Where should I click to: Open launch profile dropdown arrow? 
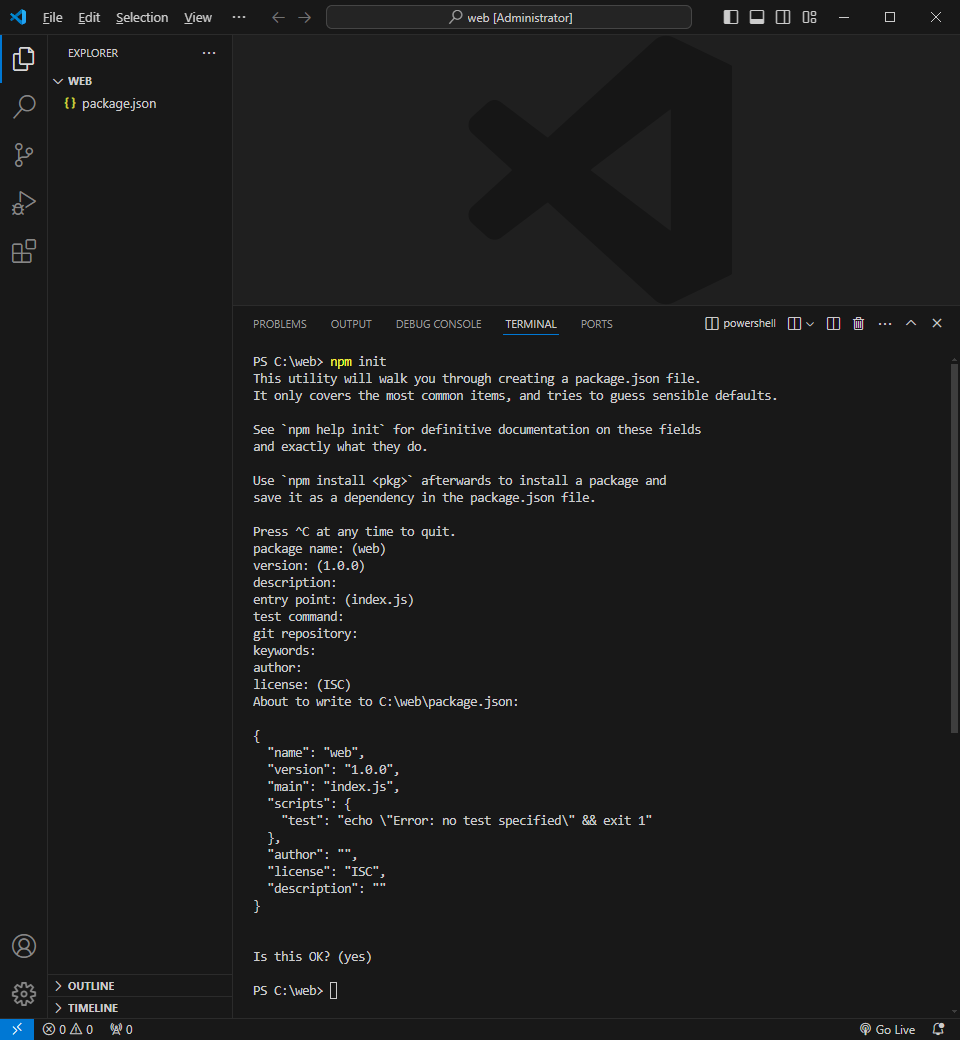(x=810, y=324)
